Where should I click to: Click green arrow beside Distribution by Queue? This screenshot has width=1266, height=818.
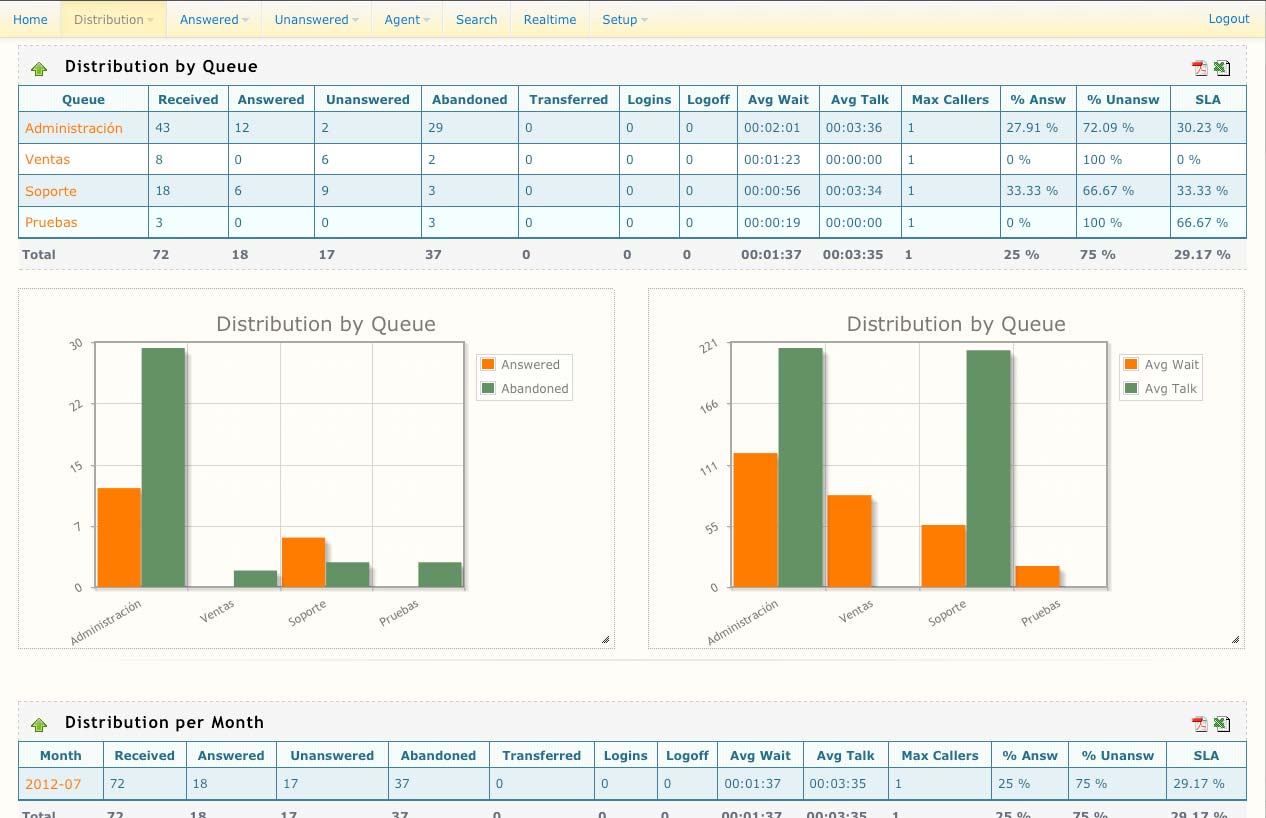39,69
